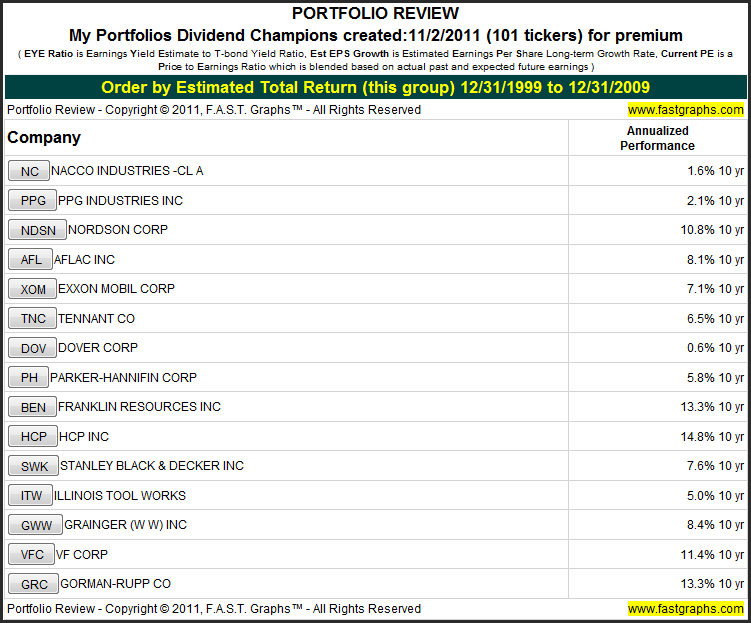
Task: Click the ITW ticker button
Action: pyautogui.click(x=30, y=496)
